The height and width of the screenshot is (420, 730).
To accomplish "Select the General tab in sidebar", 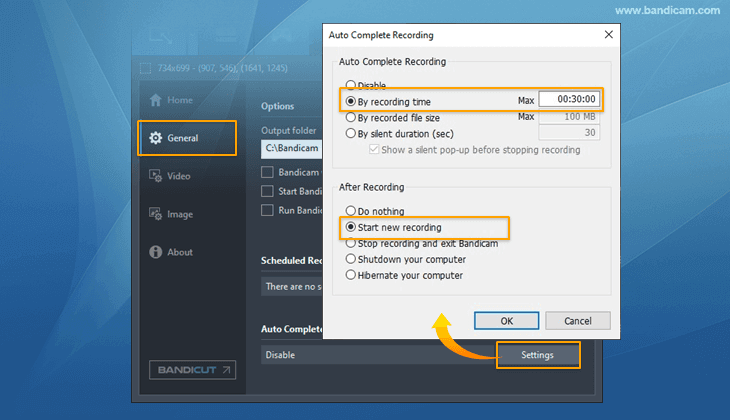I will pyautogui.click(x=187, y=138).
